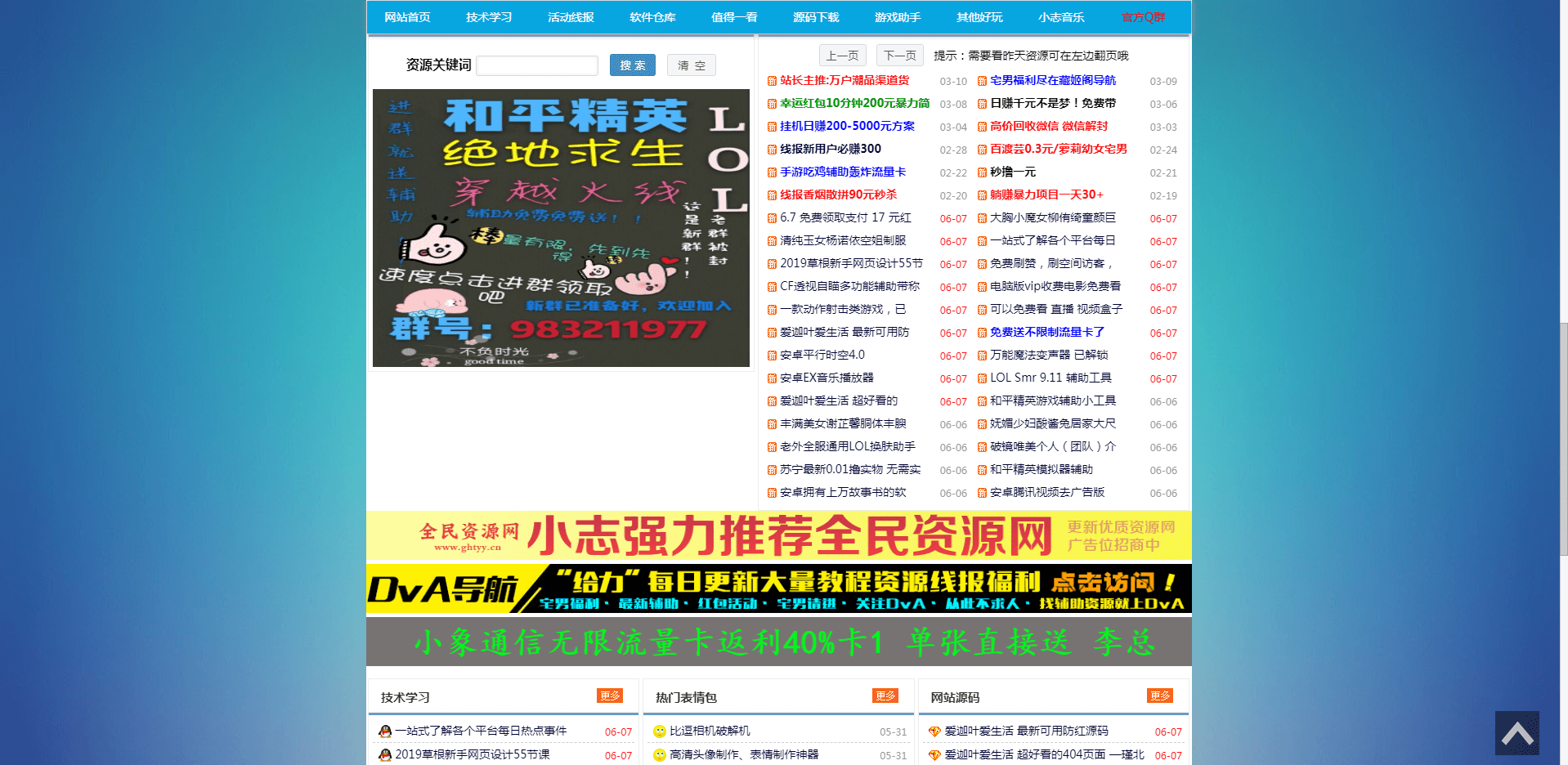Open the 热门表情包 section 更多 link
The image size is (1568, 765).
pos(884,696)
